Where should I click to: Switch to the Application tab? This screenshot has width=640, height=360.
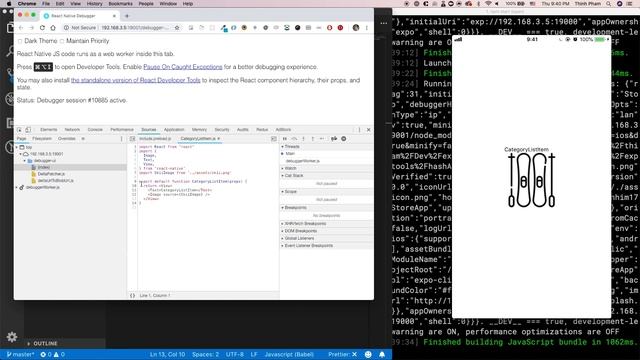174,130
